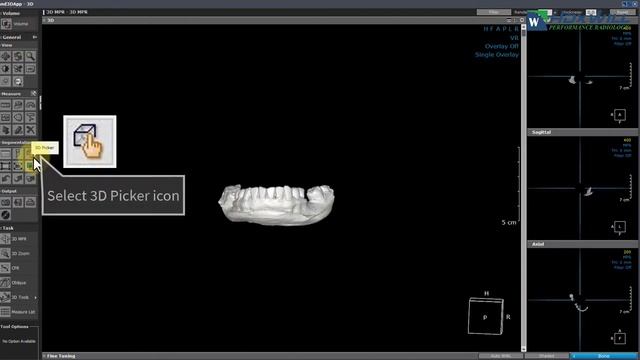640x360 pixels.
Task: Select the scissors cut tool in View
Action: [x=18, y=69]
